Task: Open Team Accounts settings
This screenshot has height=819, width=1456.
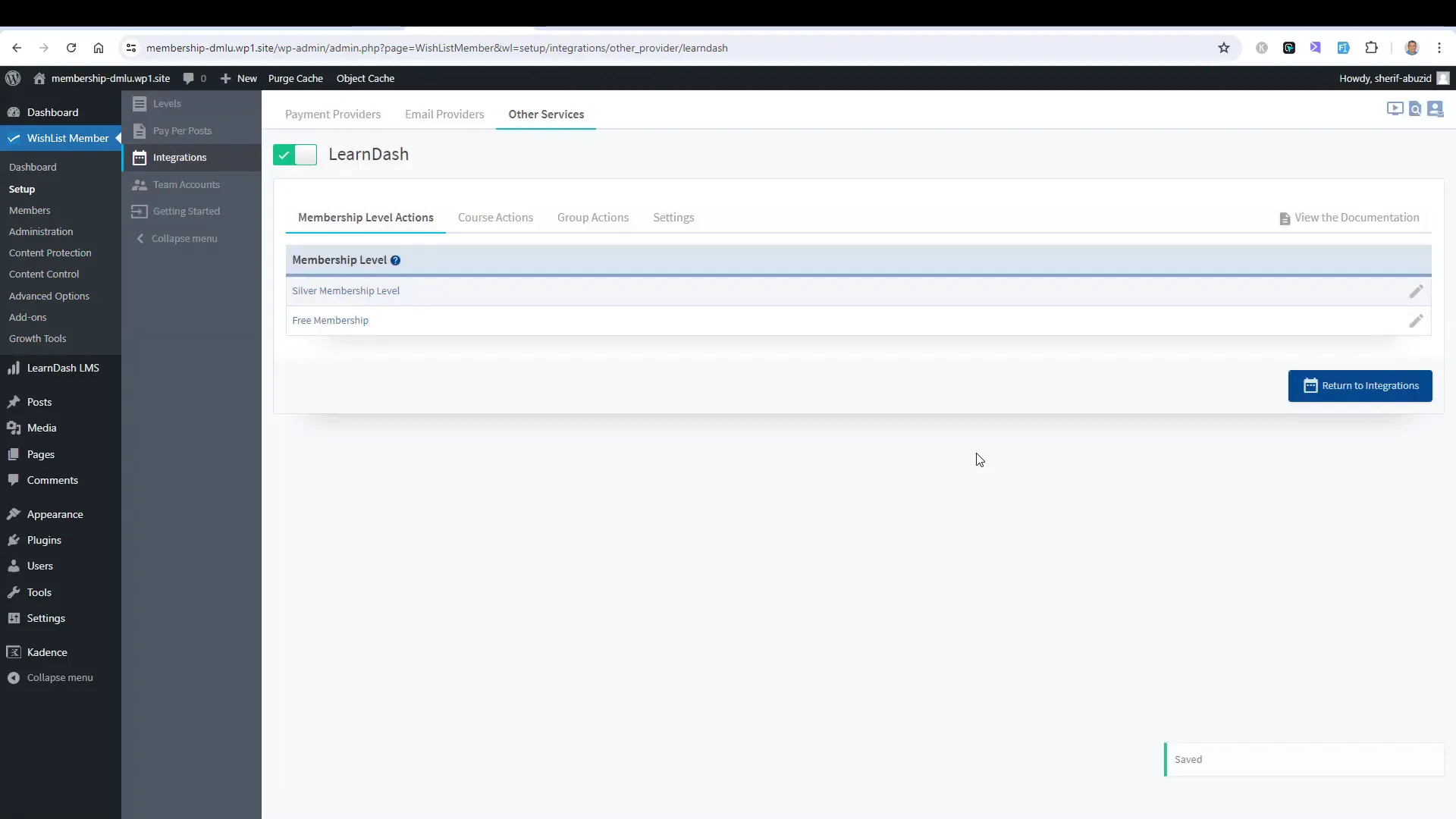Action: [x=186, y=184]
